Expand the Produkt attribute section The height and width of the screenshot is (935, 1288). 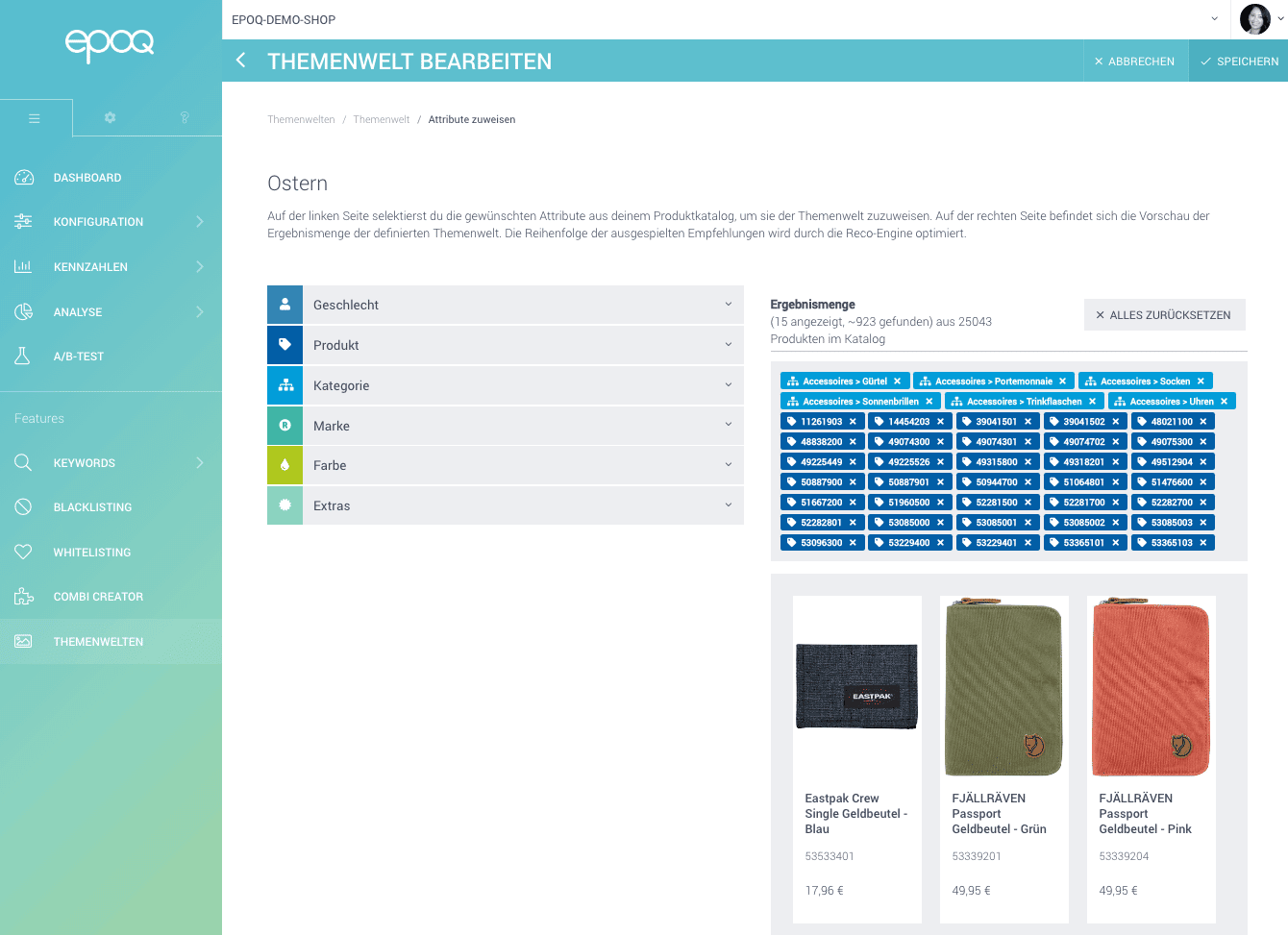pyautogui.click(x=728, y=345)
